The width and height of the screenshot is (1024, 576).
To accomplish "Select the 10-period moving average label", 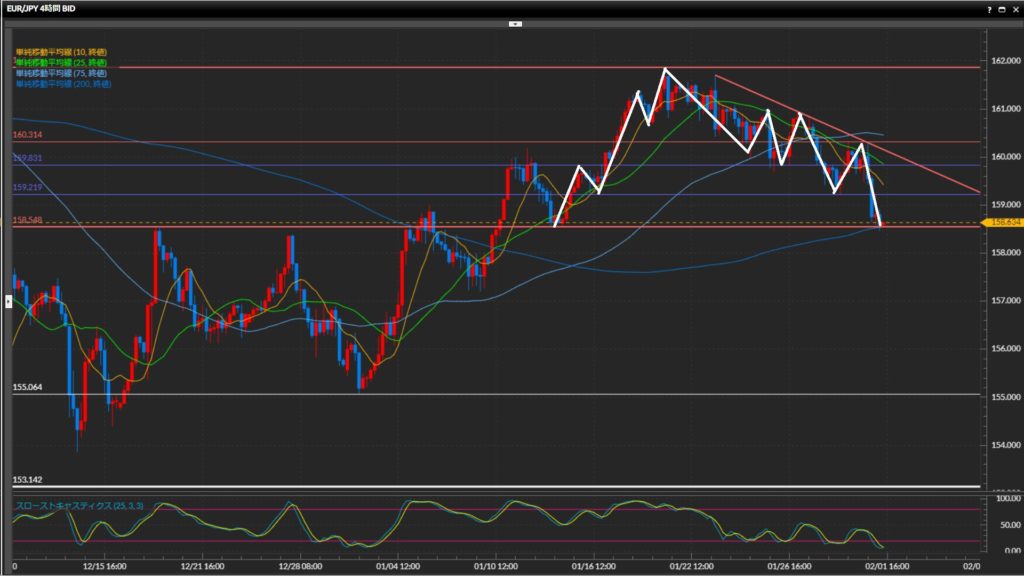I will click(61, 52).
